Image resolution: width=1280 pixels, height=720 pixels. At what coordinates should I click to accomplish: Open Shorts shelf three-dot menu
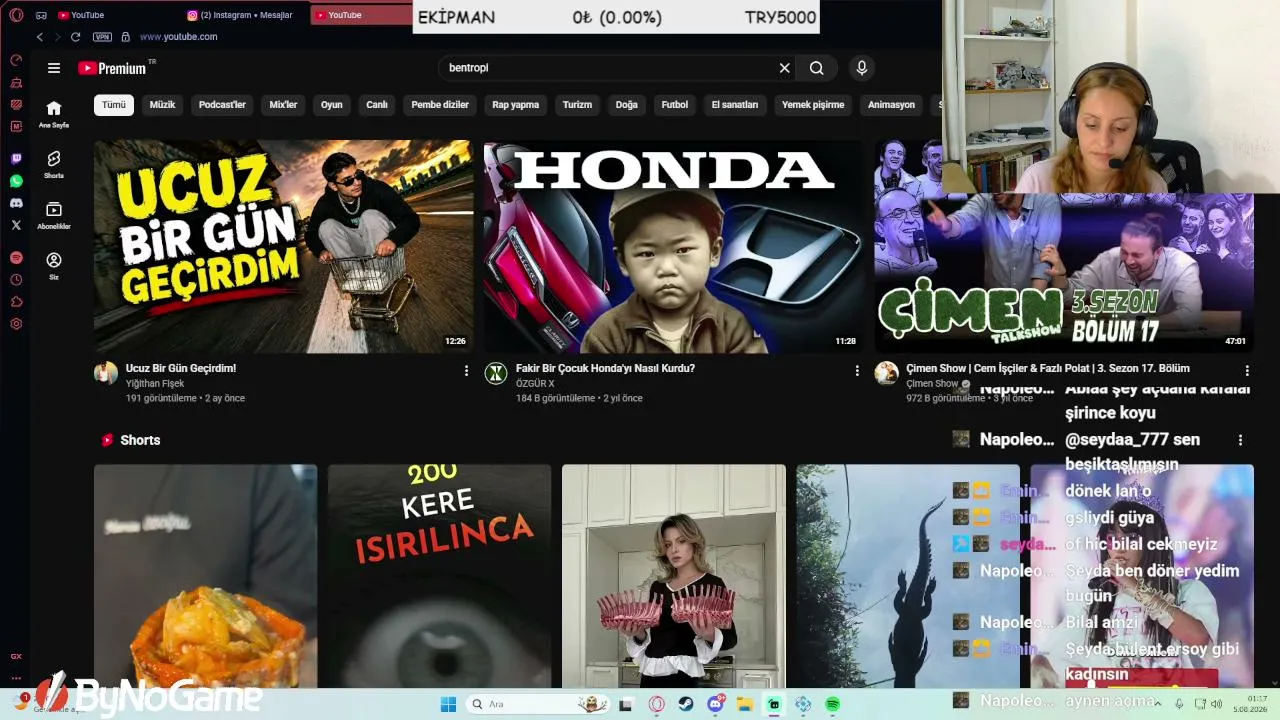(x=1240, y=440)
